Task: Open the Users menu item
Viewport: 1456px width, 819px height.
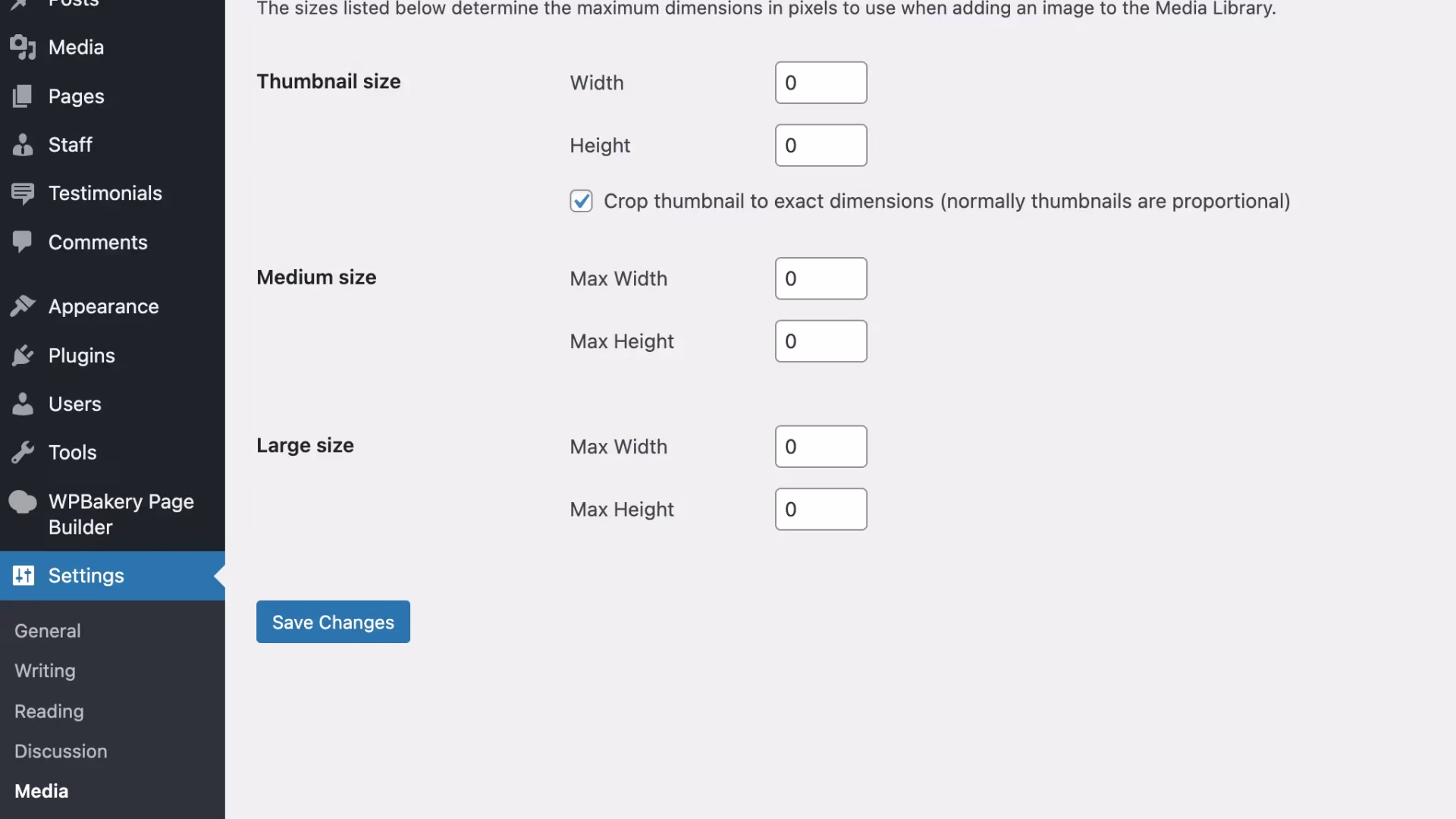Action: (74, 404)
